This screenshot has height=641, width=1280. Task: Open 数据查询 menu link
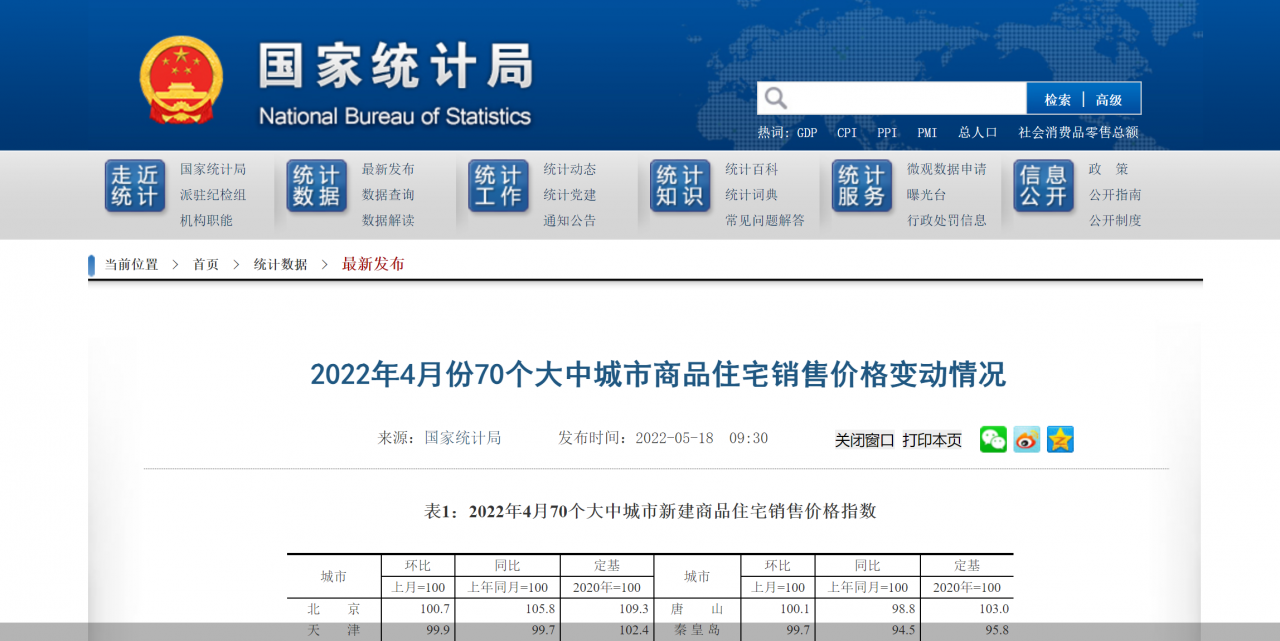pyautogui.click(x=388, y=195)
